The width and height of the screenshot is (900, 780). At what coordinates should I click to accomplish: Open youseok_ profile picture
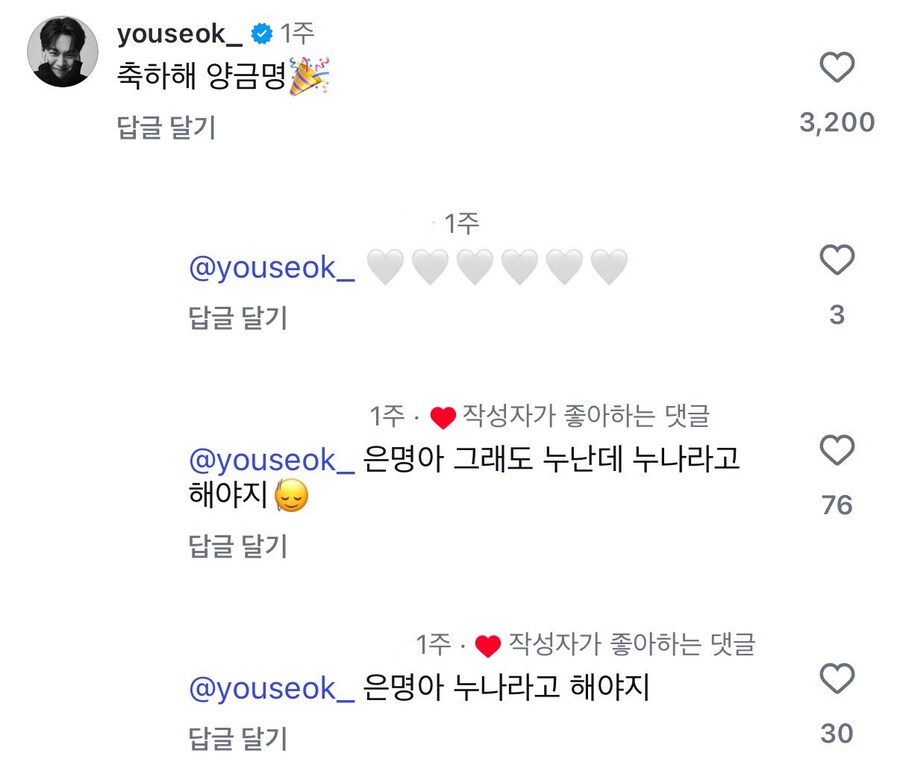coord(62,52)
